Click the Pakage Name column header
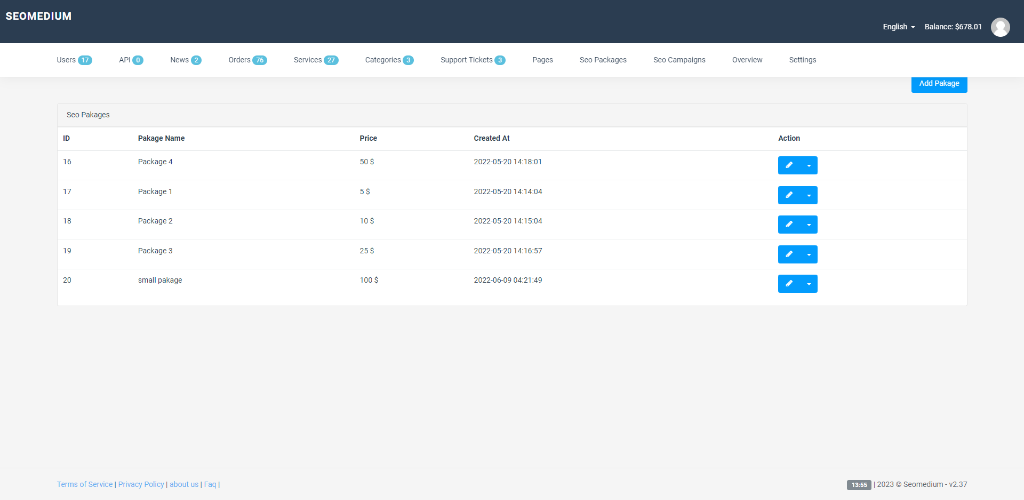 pos(161,138)
